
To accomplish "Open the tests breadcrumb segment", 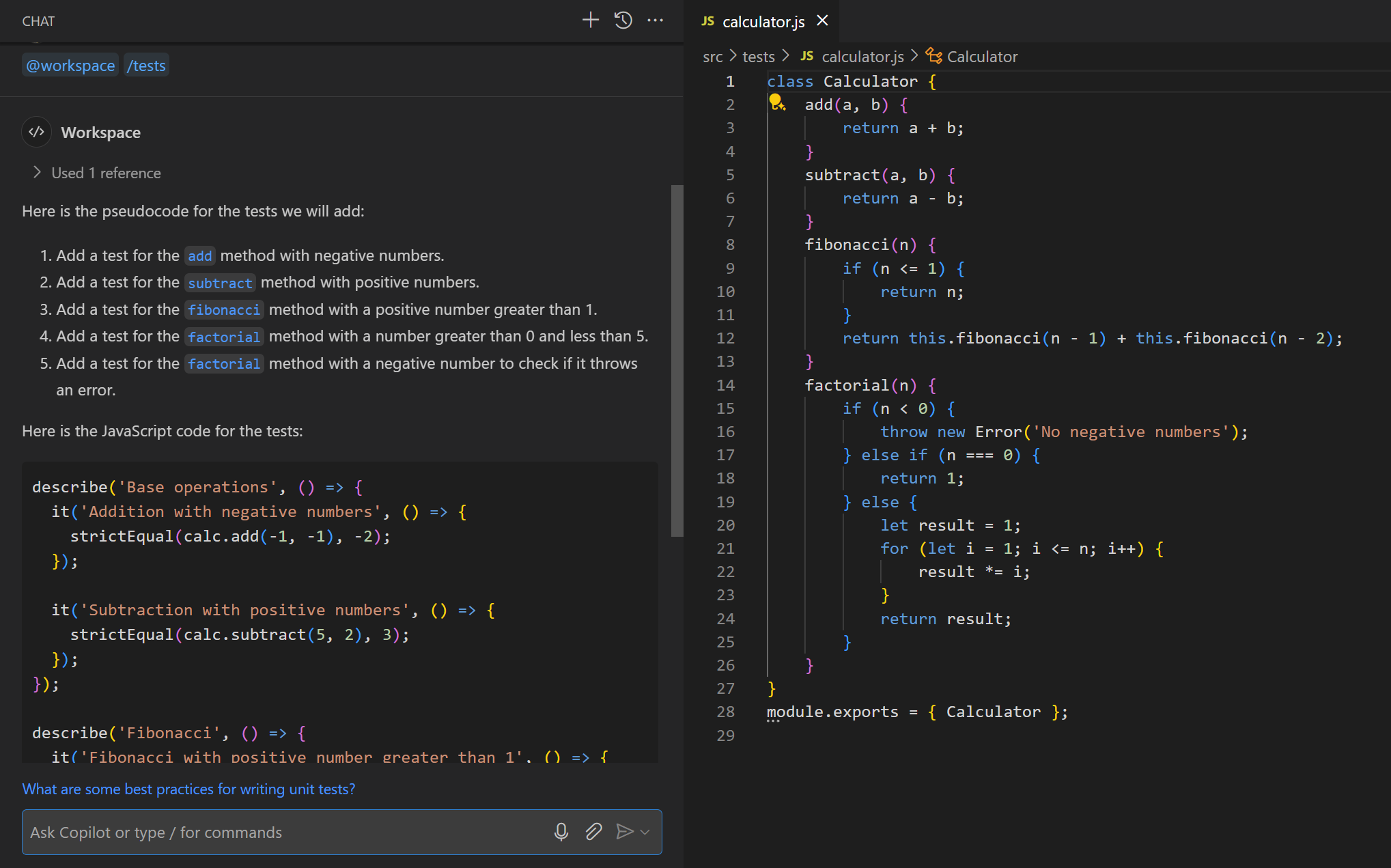I will 758,57.
